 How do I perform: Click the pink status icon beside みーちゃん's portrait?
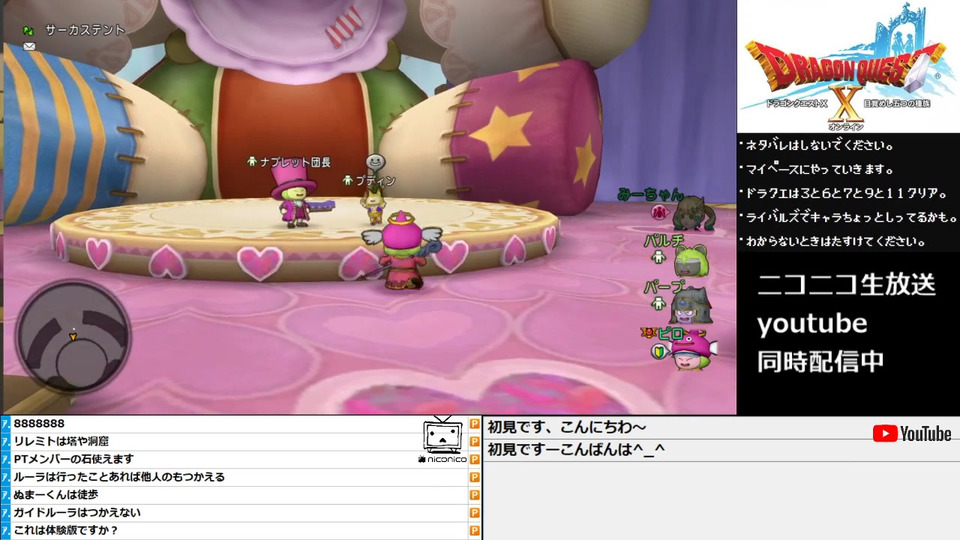point(659,212)
